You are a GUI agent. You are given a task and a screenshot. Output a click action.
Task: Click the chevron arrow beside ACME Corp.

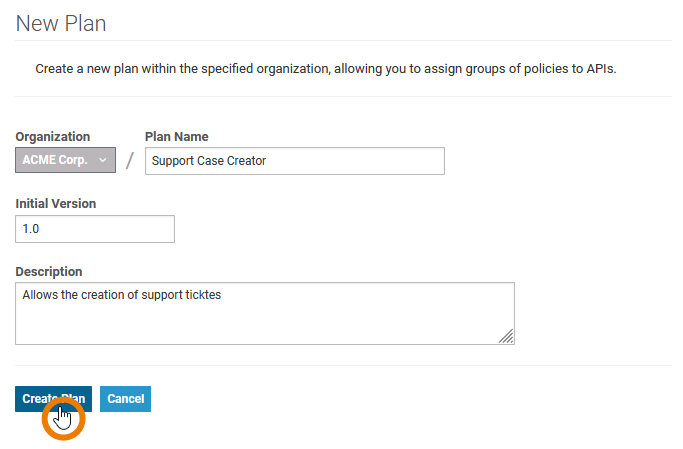point(103,160)
